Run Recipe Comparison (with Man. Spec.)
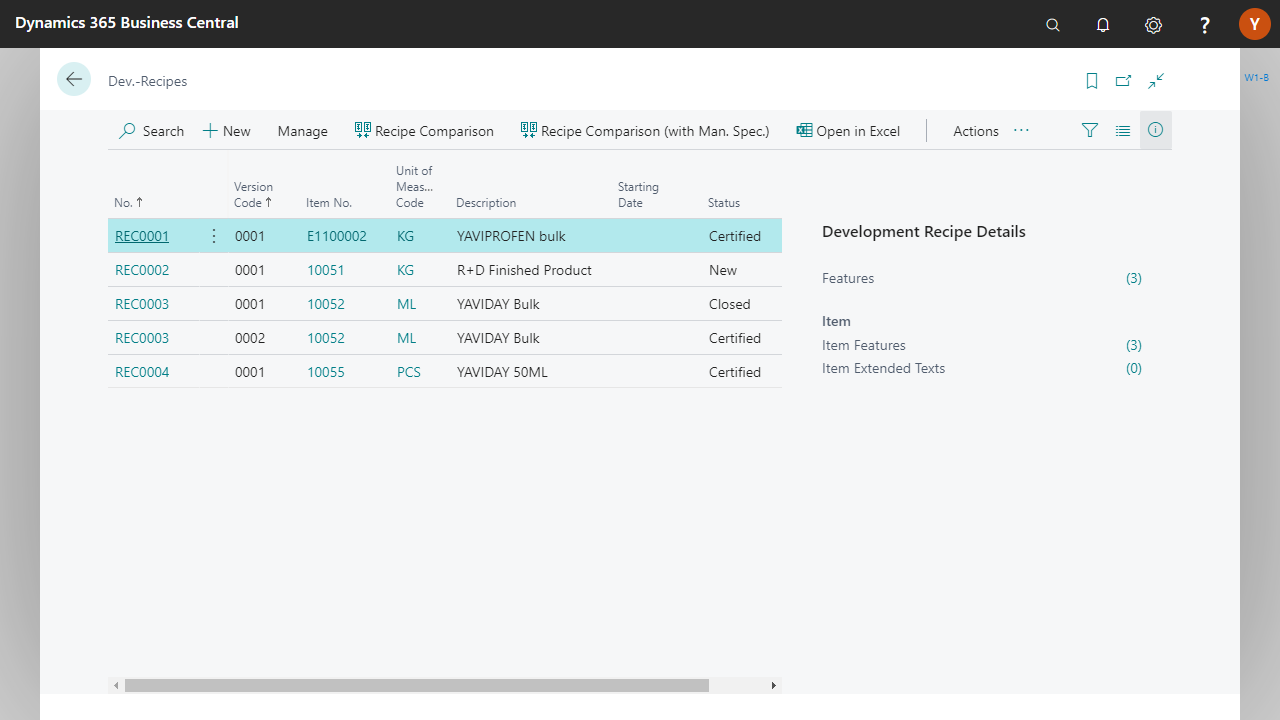The width and height of the screenshot is (1280, 720). pos(645,131)
